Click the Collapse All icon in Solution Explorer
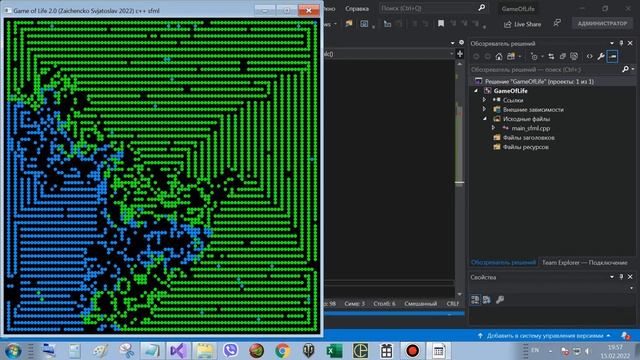The width and height of the screenshot is (640, 360). pyautogui.click(x=563, y=57)
